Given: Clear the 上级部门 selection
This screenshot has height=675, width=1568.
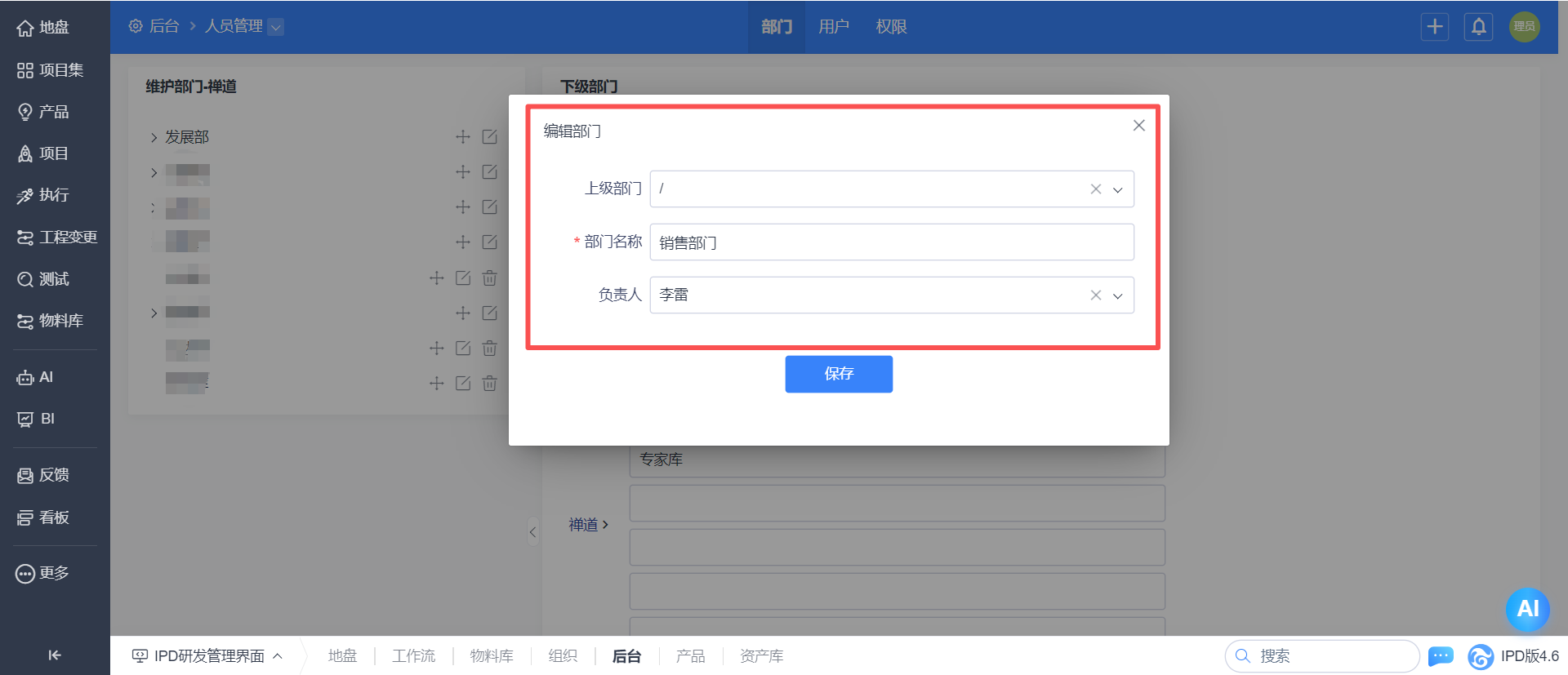Looking at the screenshot, I should click(1096, 189).
